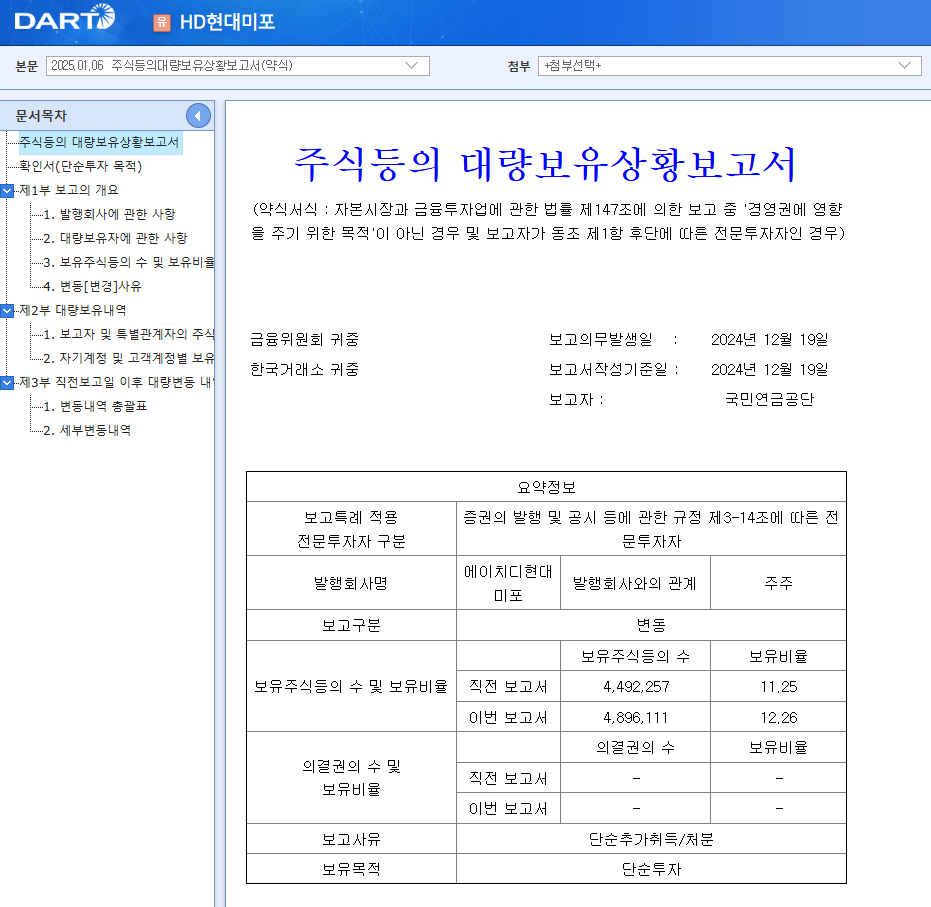Click the 보고특례 적용 전문투자자 구분 label cell
This screenshot has height=907, width=931.
tap(352, 529)
